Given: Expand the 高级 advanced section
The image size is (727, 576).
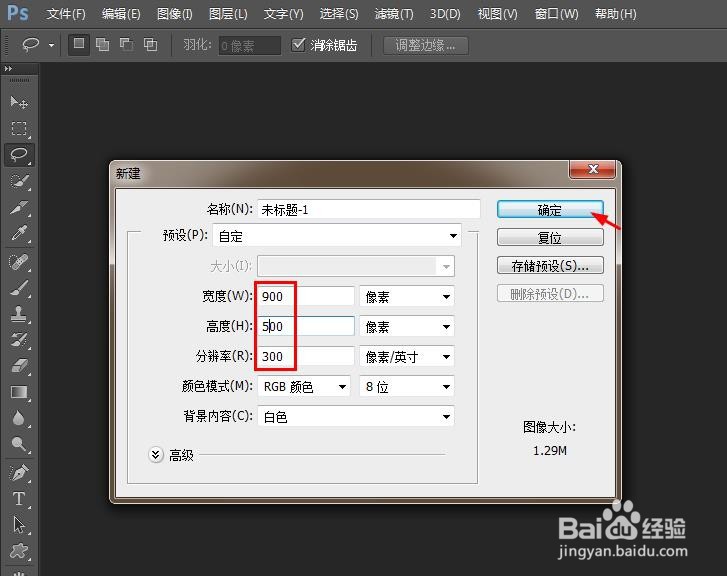Looking at the screenshot, I should coord(156,455).
